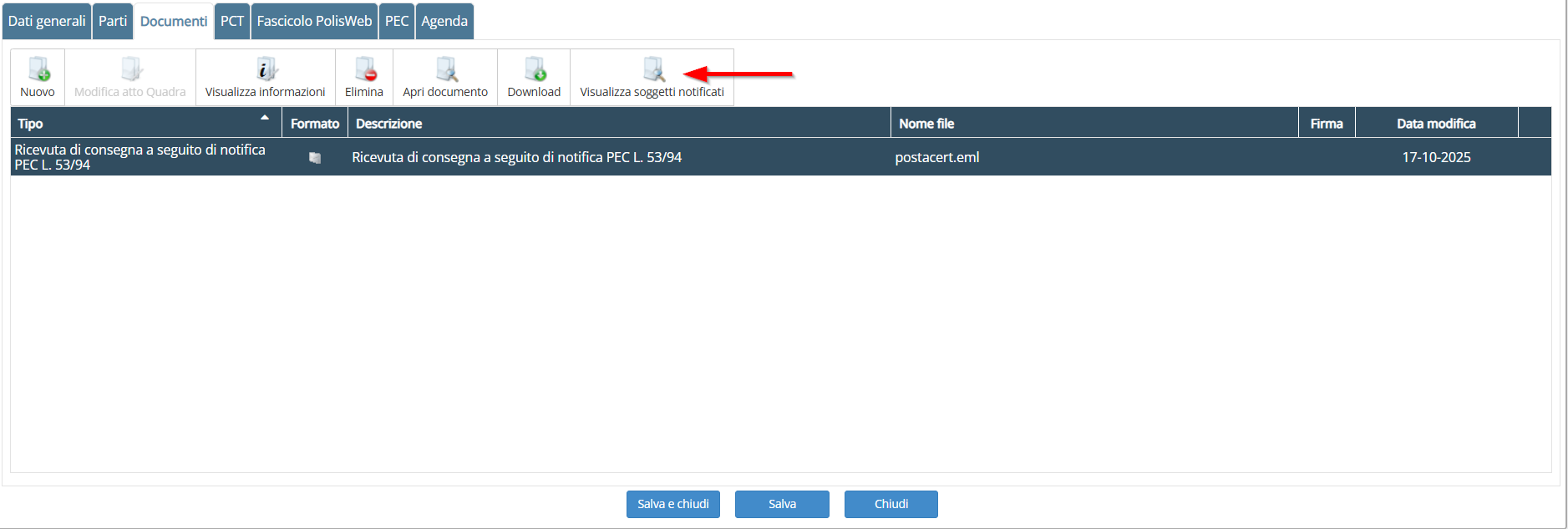Viewport: 1568px width, 529px height.
Task: Toggle sort arrow on Tipo column
Action: tap(265, 118)
